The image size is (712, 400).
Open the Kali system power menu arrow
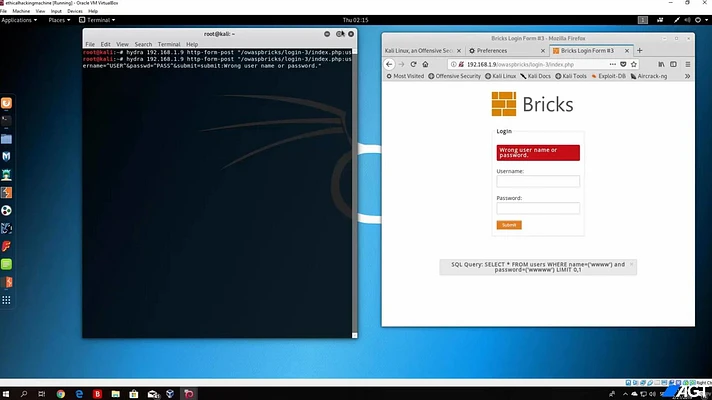coord(707,20)
